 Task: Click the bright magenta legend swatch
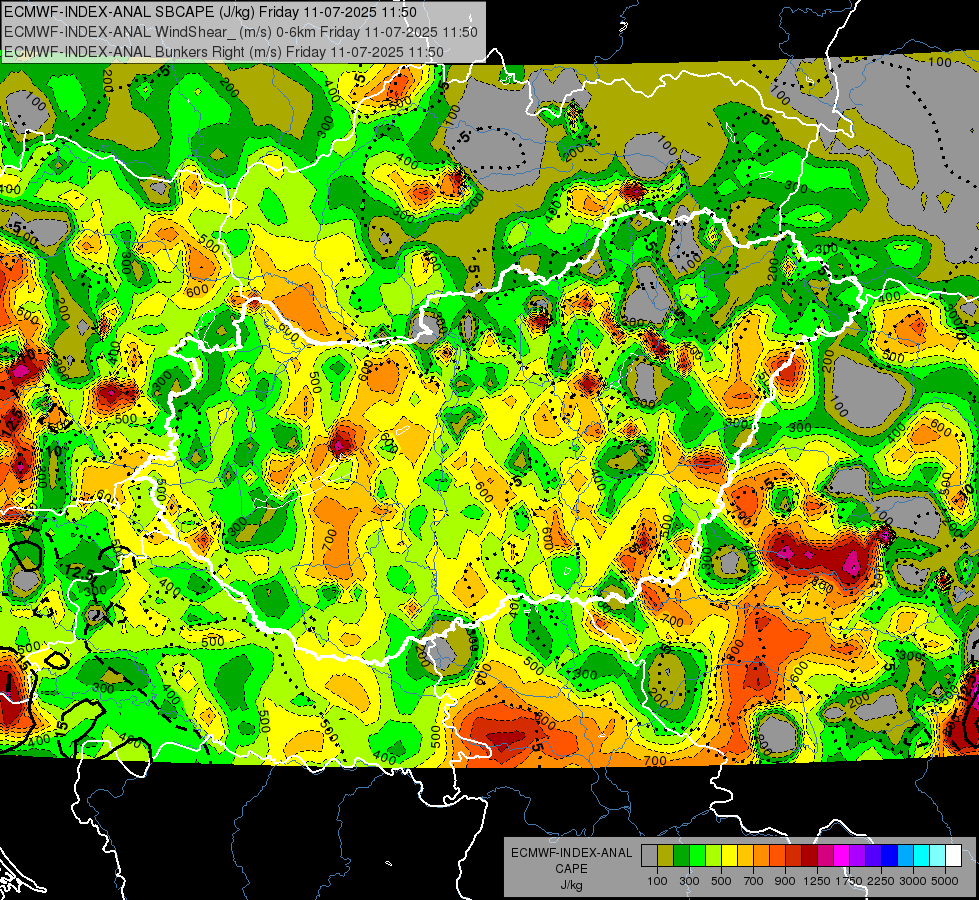[x=841, y=855]
